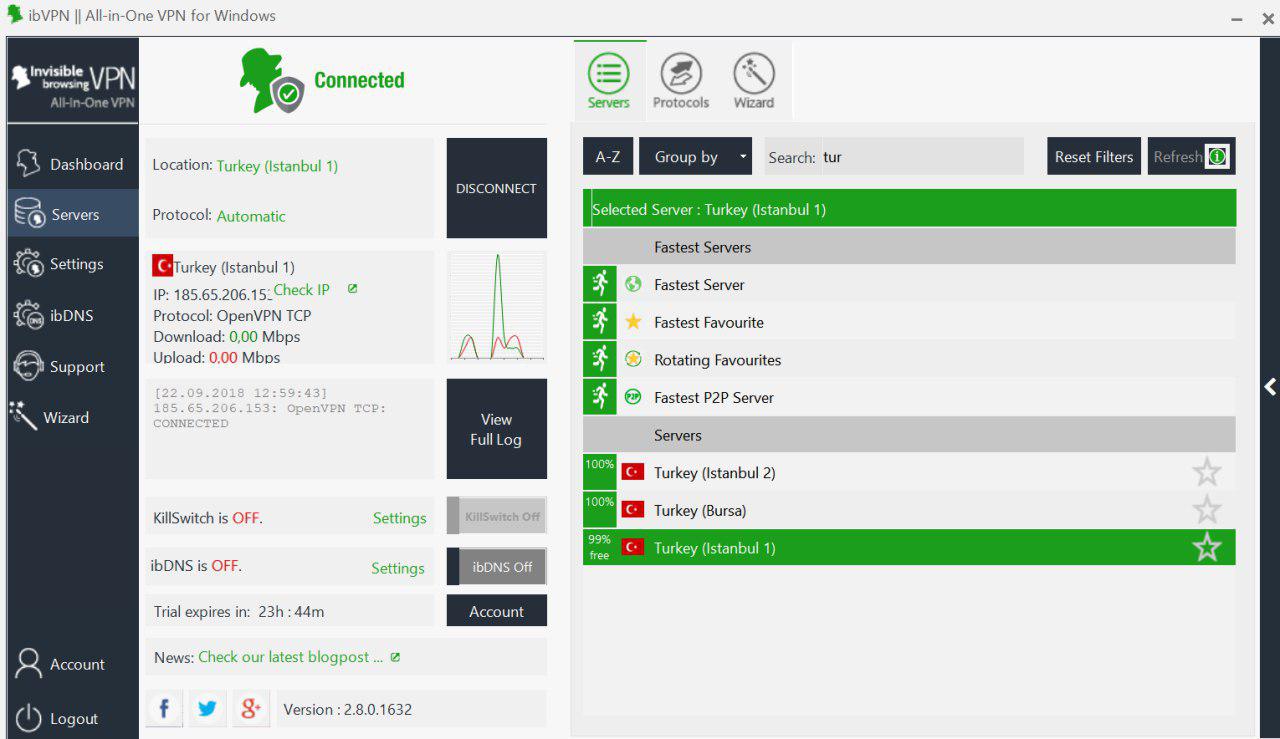Click the A-Z sort button
The width and height of the screenshot is (1280, 739).
point(608,157)
